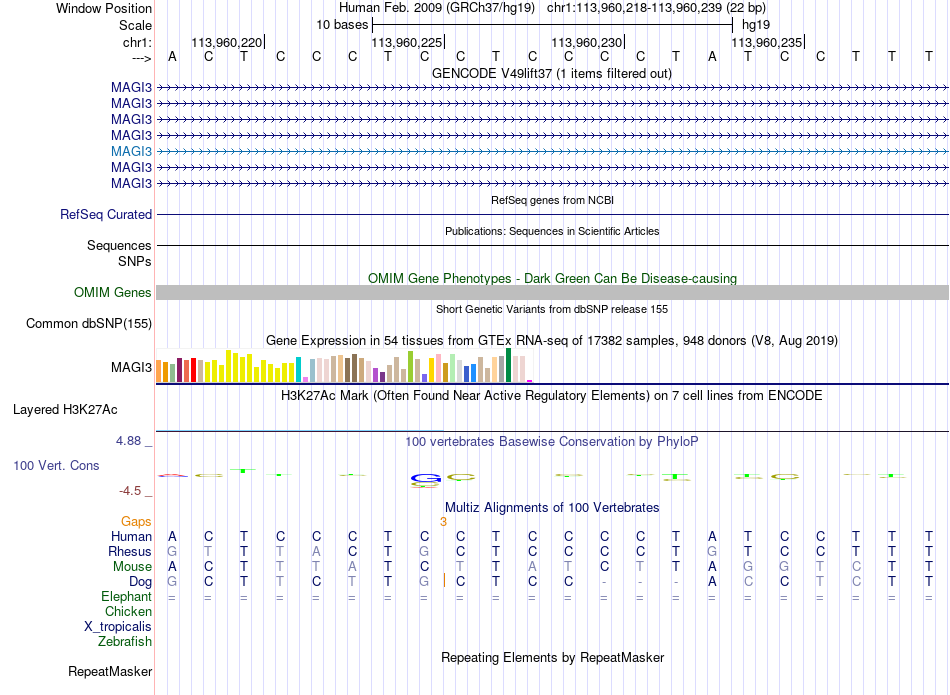Open the RefSeq Curated track label

click(106, 214)
